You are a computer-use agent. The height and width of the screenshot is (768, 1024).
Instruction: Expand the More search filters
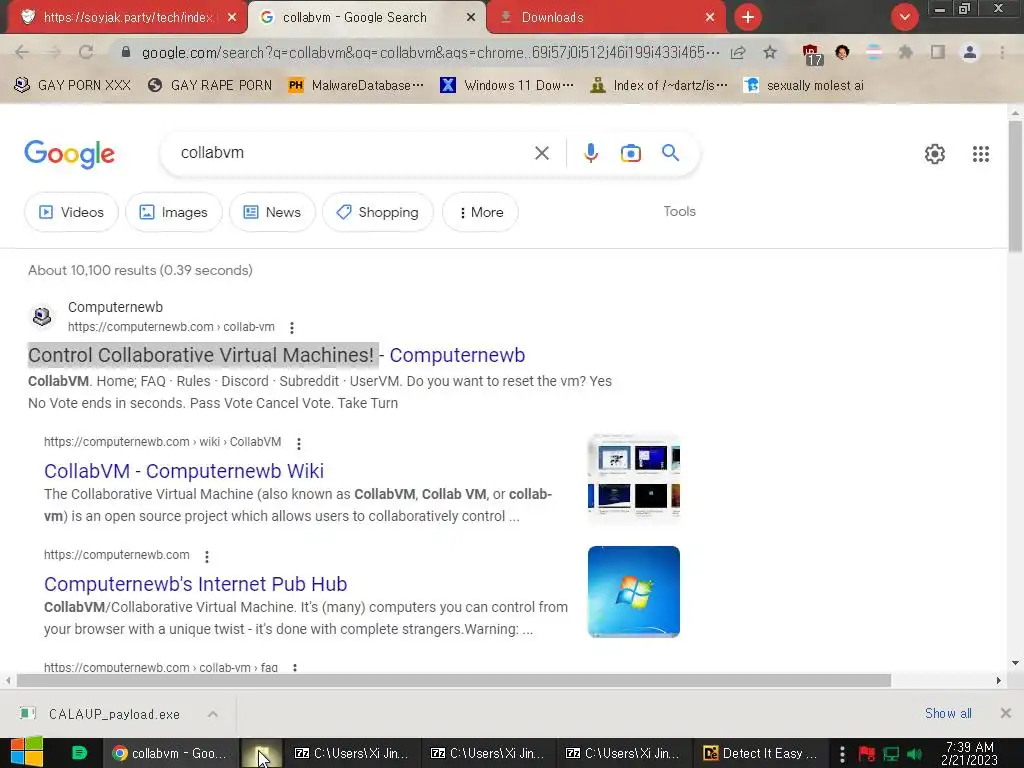tap(480, 212)
